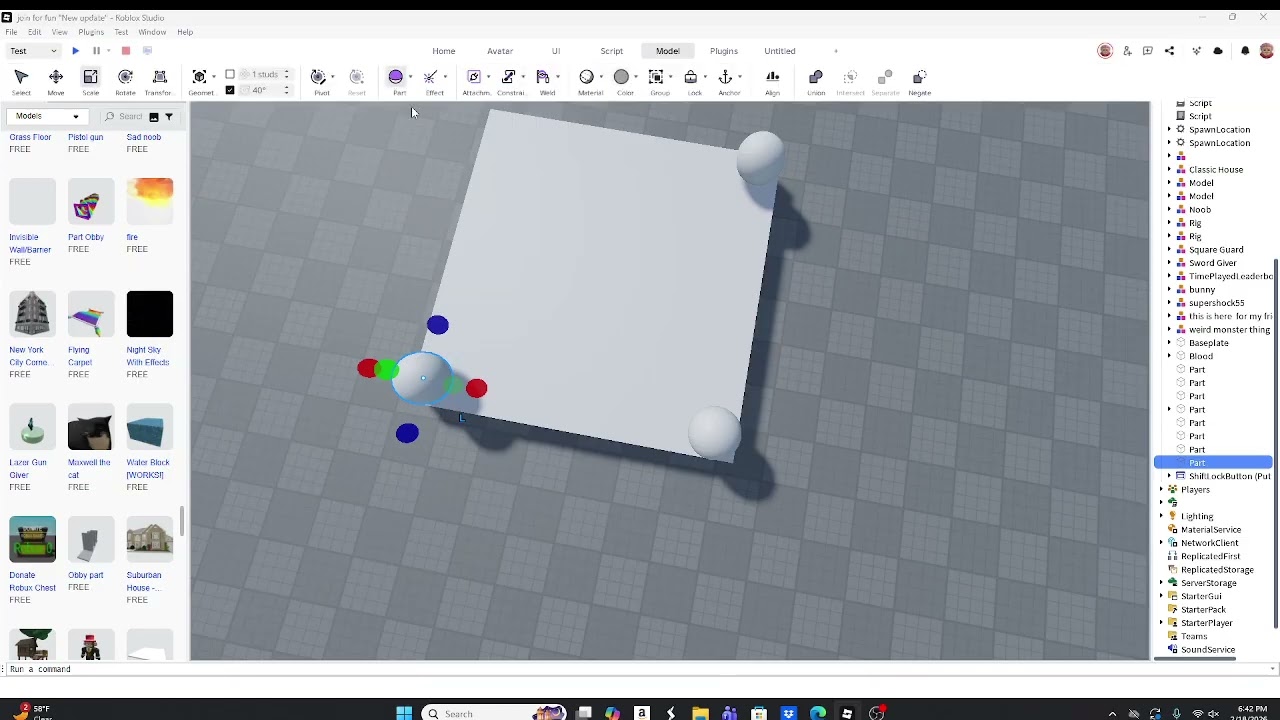Expand the Noob model in Explorer

[x=1169, y=210]
